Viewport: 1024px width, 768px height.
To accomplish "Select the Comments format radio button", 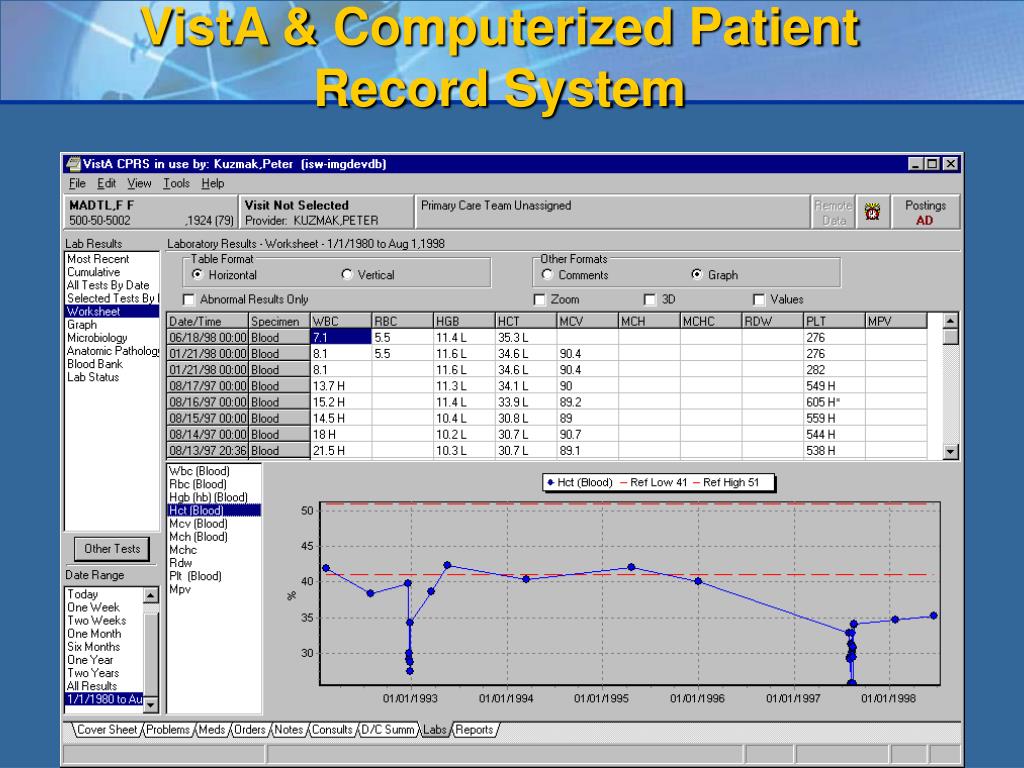I will [x=547, y=275].
